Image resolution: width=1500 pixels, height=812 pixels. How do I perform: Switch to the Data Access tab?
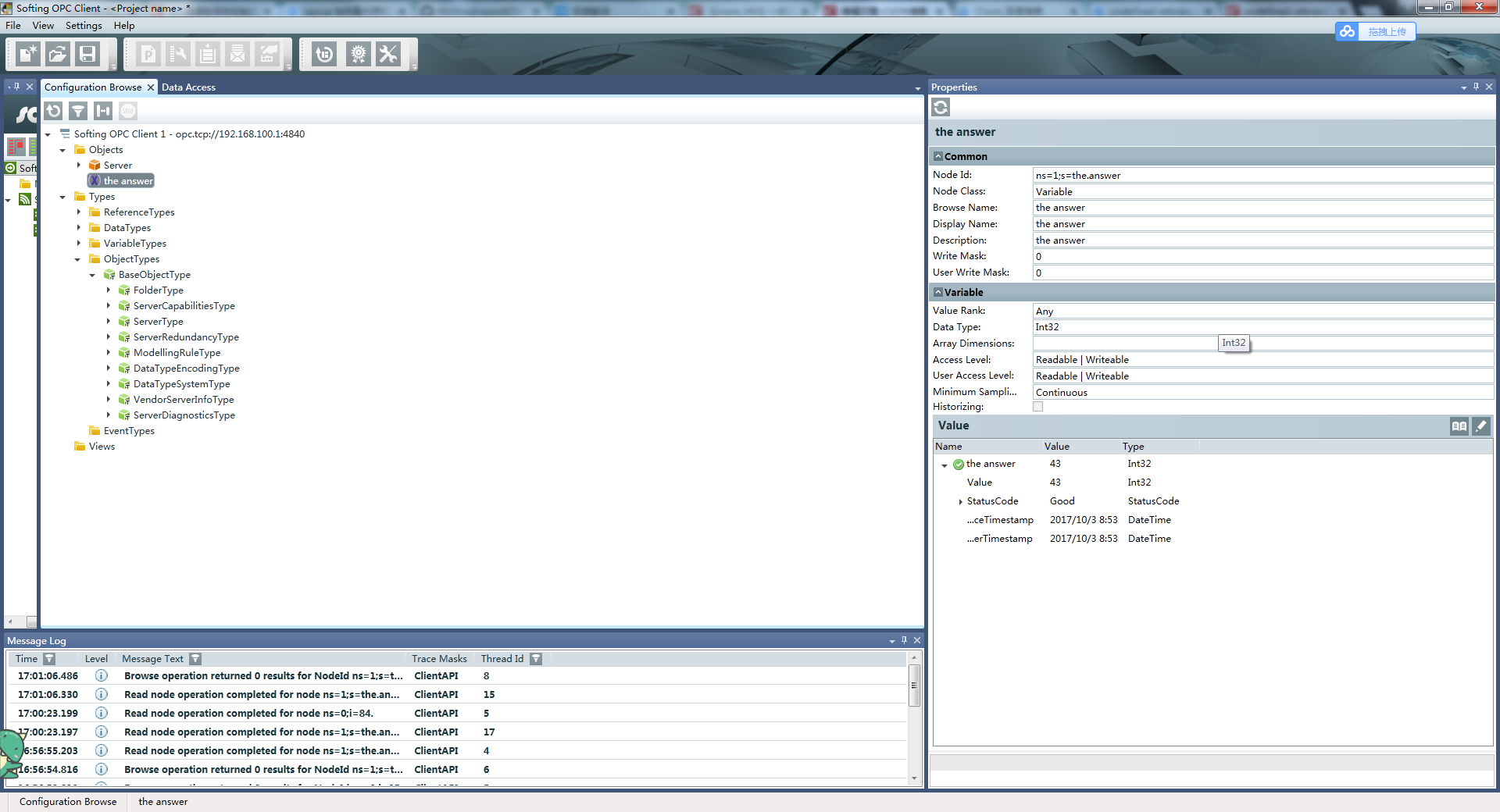coord(188,87)
